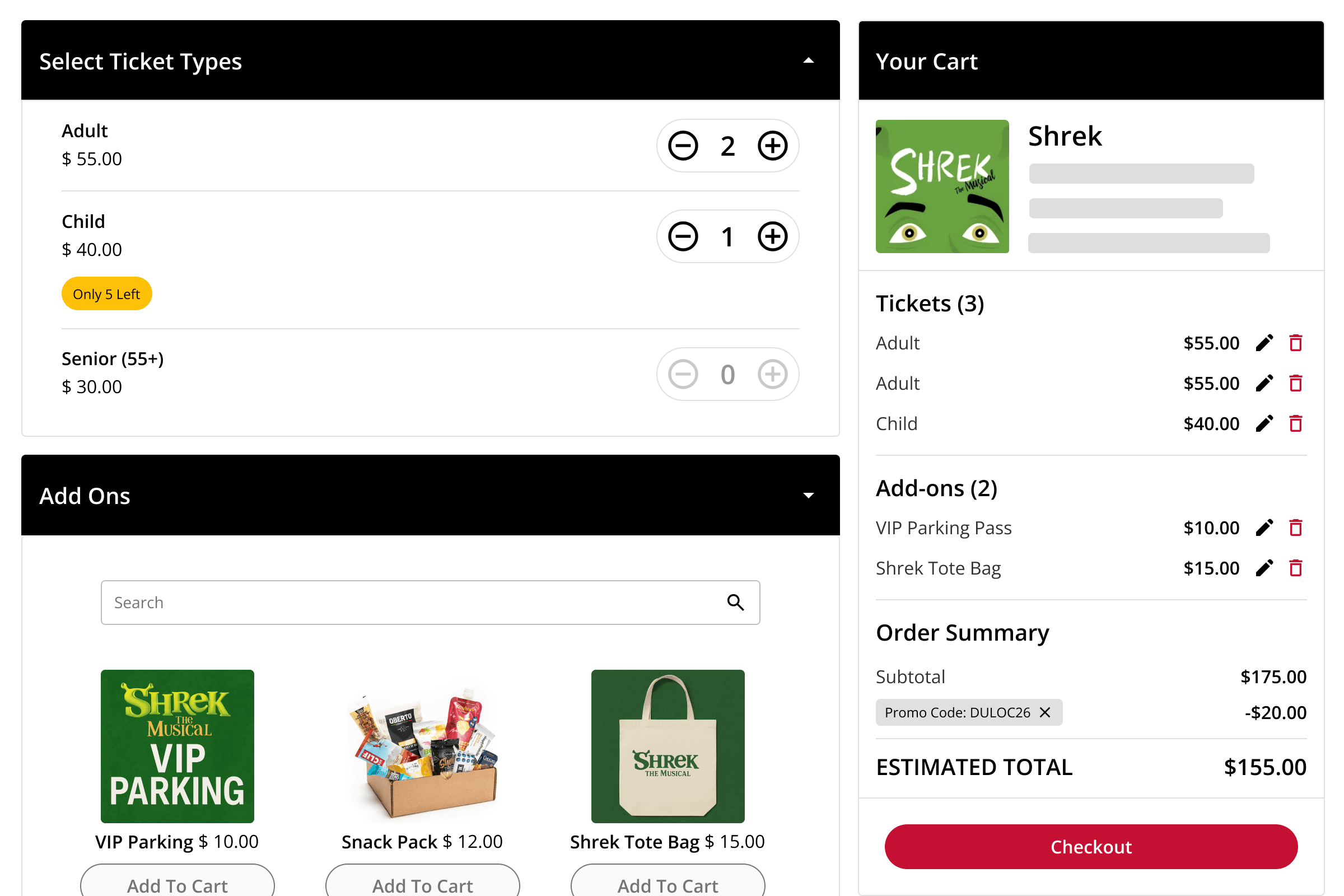Edit the second Adult ticket in cart
The image size is (1344, 896).
click(1264, 384)
